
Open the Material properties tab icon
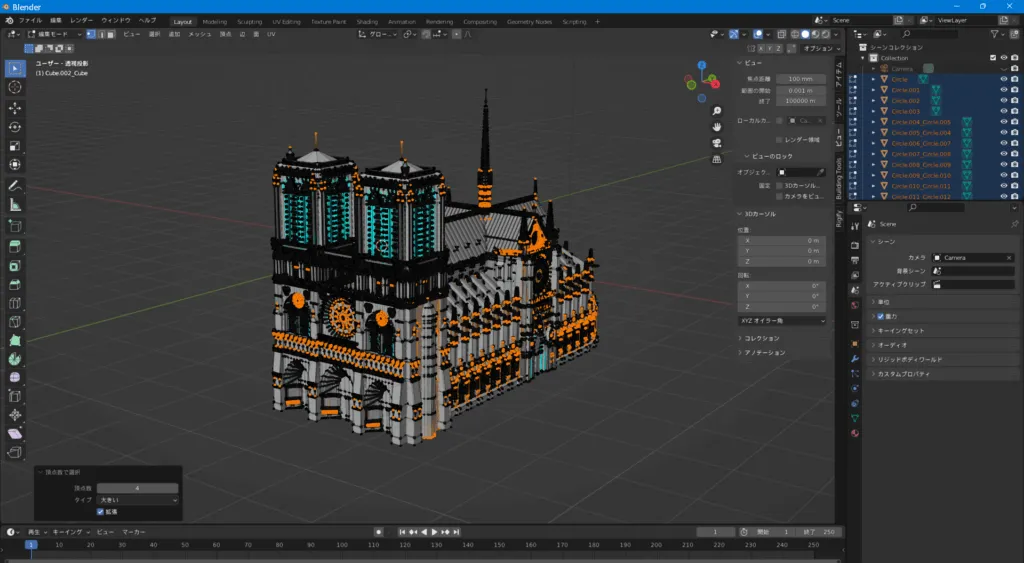click(855, 433)
